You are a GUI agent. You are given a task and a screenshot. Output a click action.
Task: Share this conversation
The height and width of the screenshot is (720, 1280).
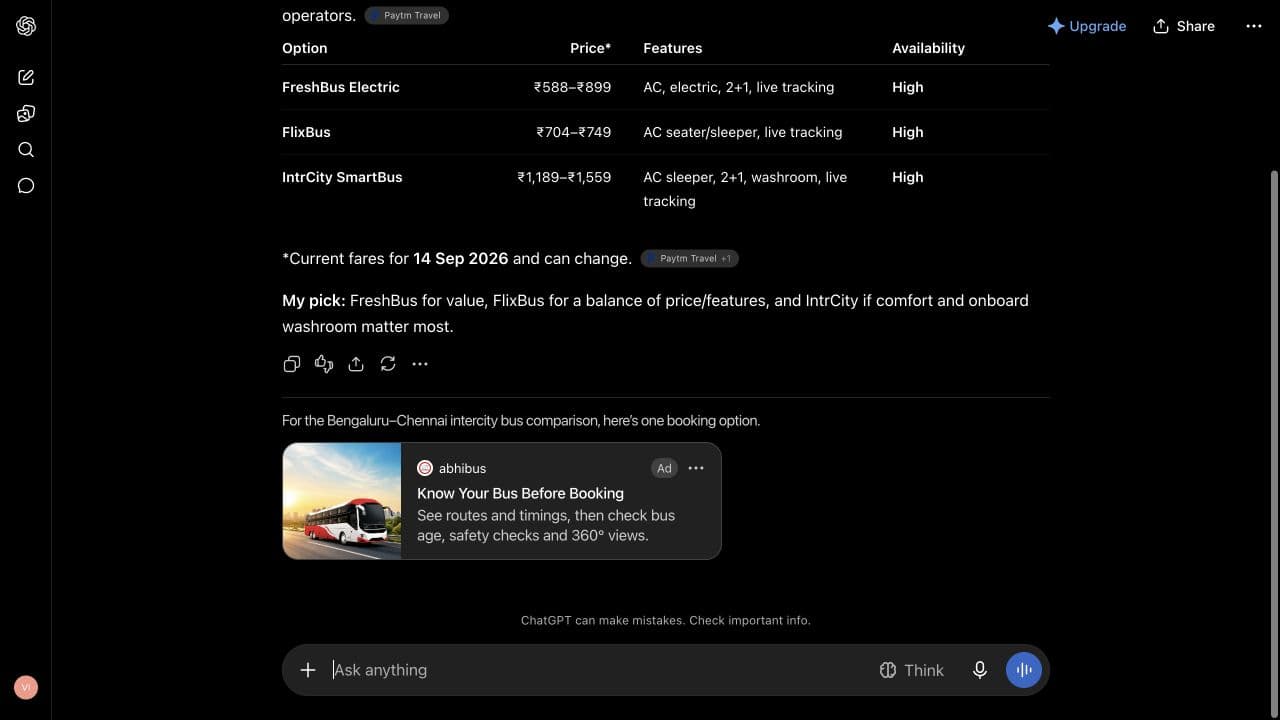(1184, 26)
